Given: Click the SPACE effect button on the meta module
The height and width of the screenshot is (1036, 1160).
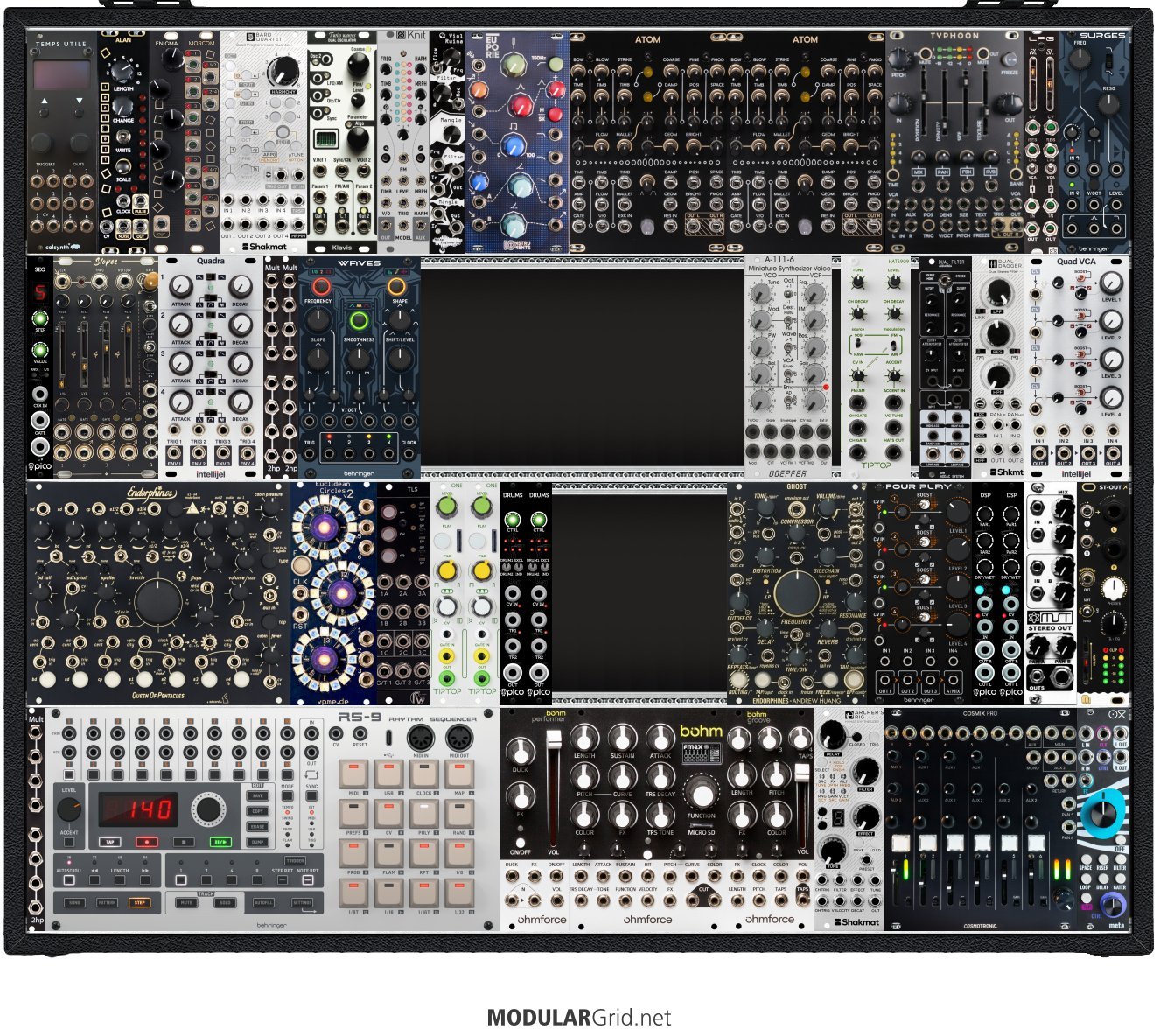Looking at the screenshot, I should [x=1086, y=859].
